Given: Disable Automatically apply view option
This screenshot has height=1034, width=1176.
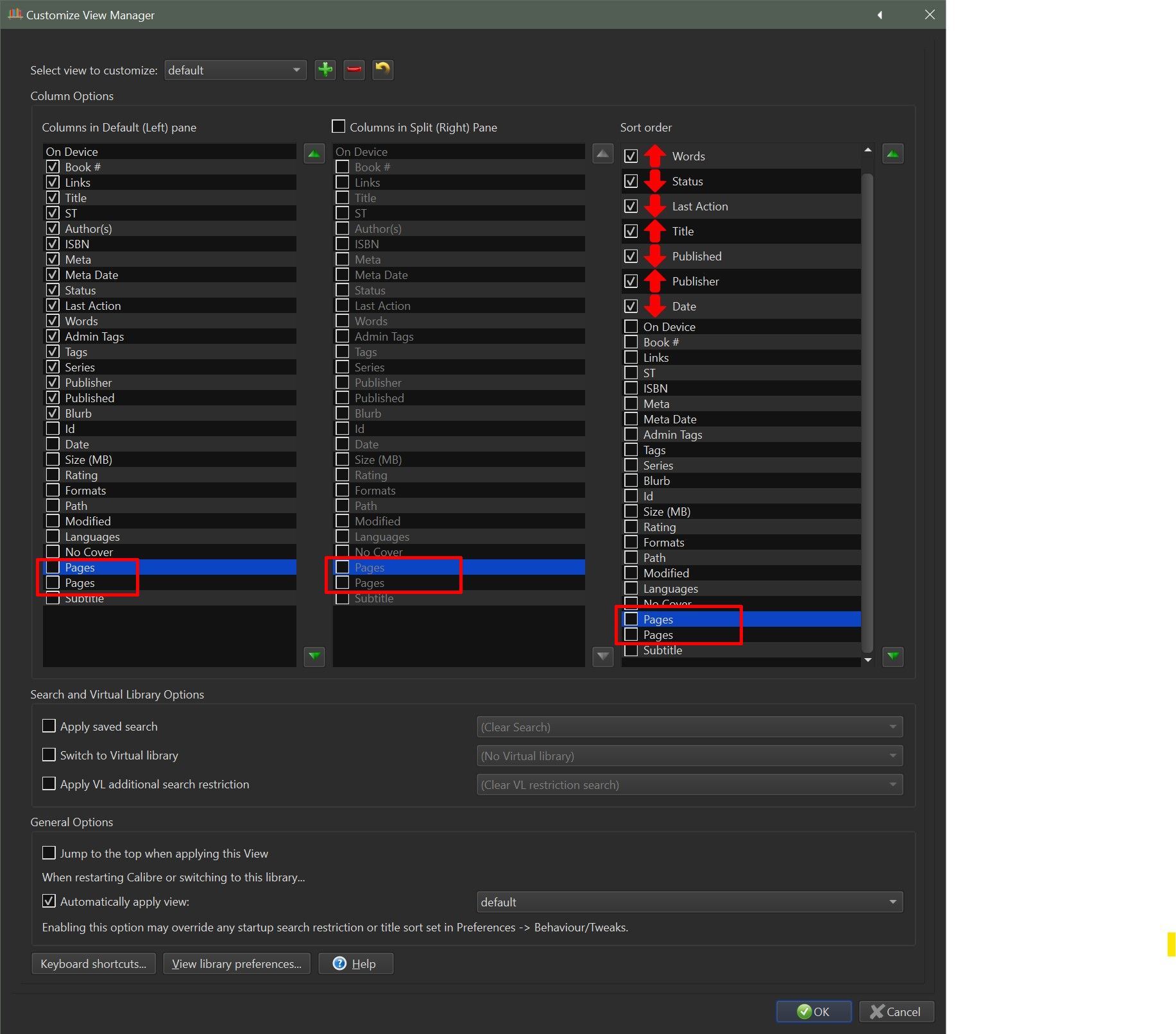Looking at the screenshot, I should pos(49,901).
